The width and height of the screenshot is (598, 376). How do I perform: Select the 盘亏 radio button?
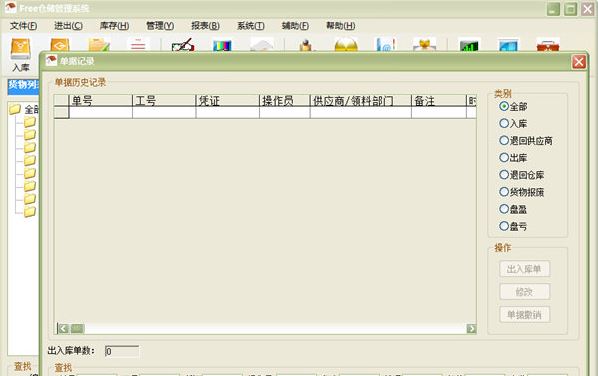[504, 226]
